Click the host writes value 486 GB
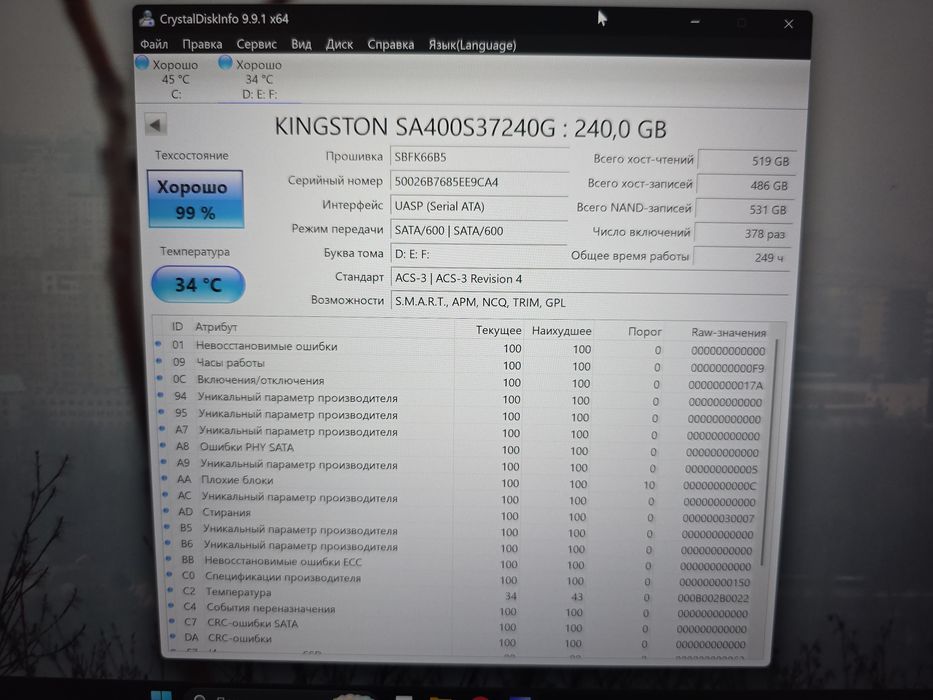The width and height of the screenshot is (933, 700). point(746,186)
